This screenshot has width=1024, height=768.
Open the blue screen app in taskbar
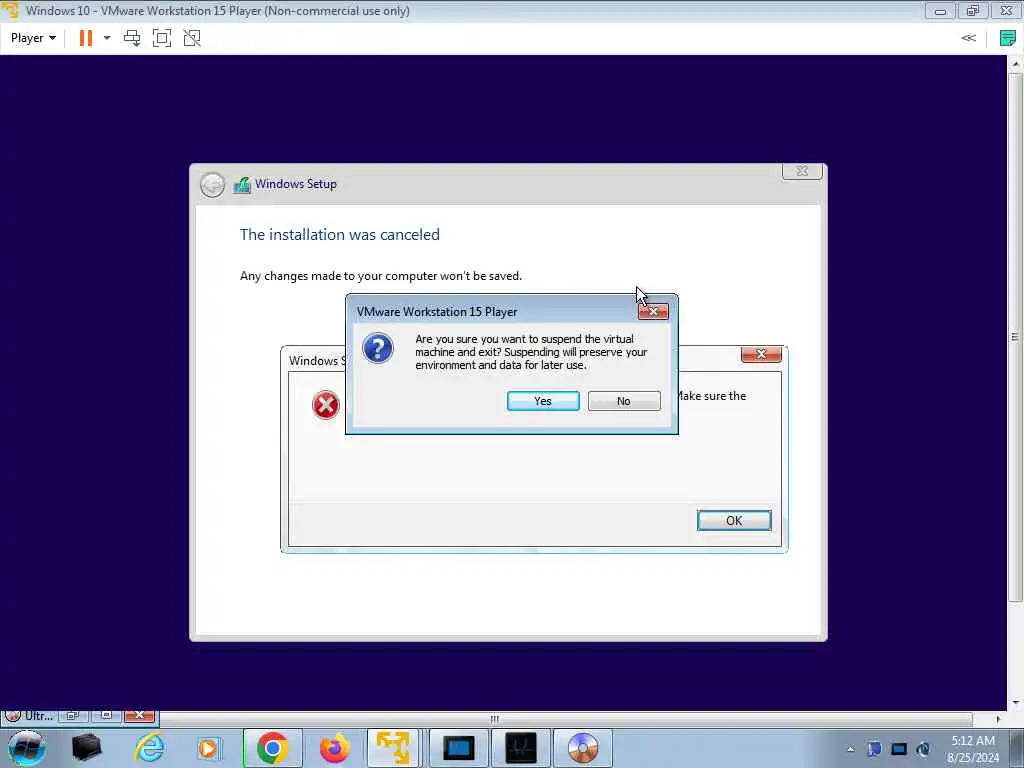pos(458,748)
